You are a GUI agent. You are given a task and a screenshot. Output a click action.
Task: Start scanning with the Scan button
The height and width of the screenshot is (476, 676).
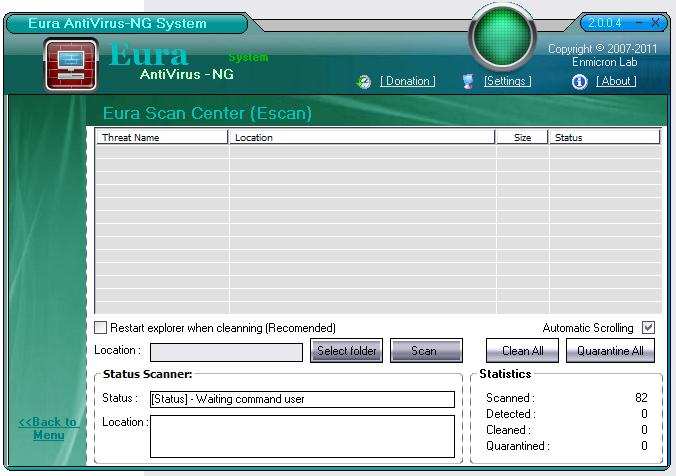[426, 351]
